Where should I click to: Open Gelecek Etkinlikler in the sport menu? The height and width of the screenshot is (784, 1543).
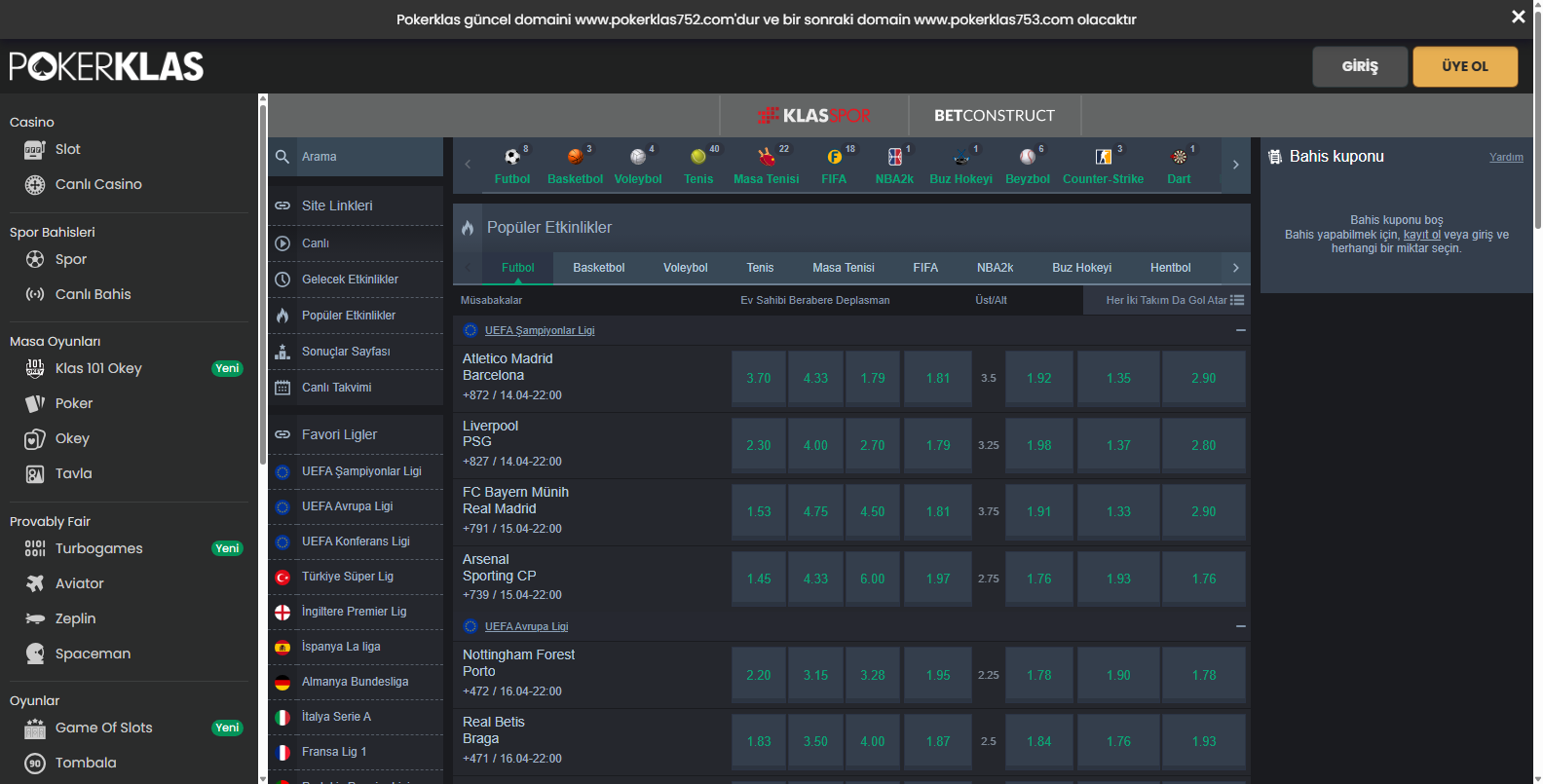(x=356, y=280)
